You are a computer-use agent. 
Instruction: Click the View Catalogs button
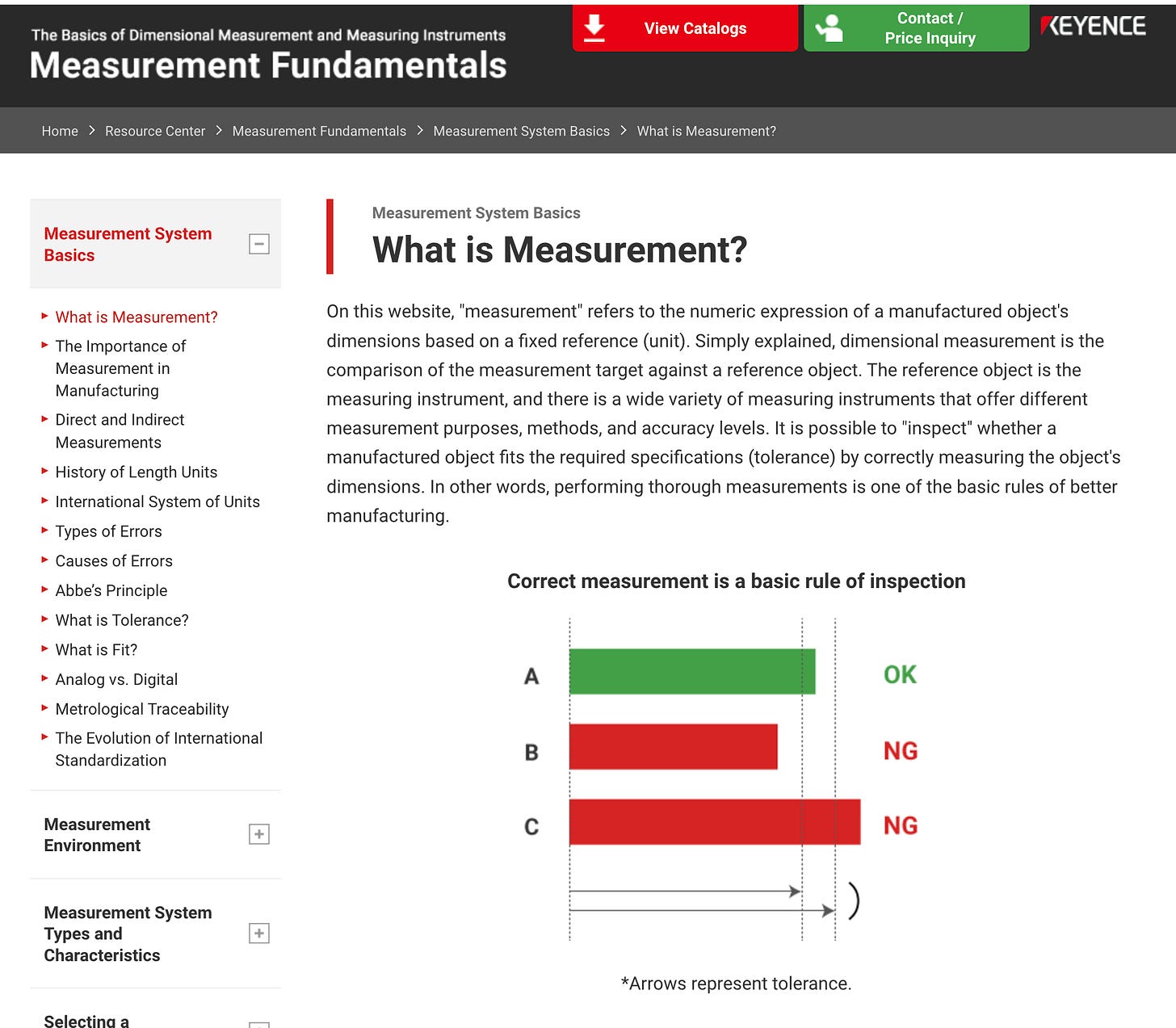click(x=685, y=28)
